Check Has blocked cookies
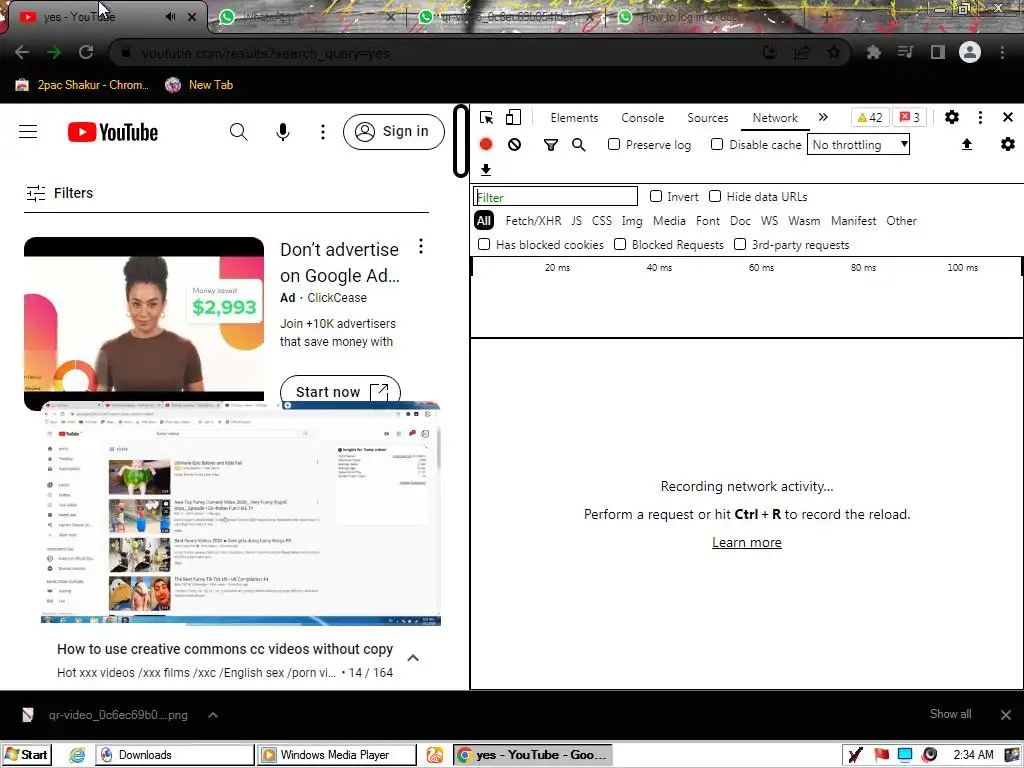1024x768 pixels. 484,244
